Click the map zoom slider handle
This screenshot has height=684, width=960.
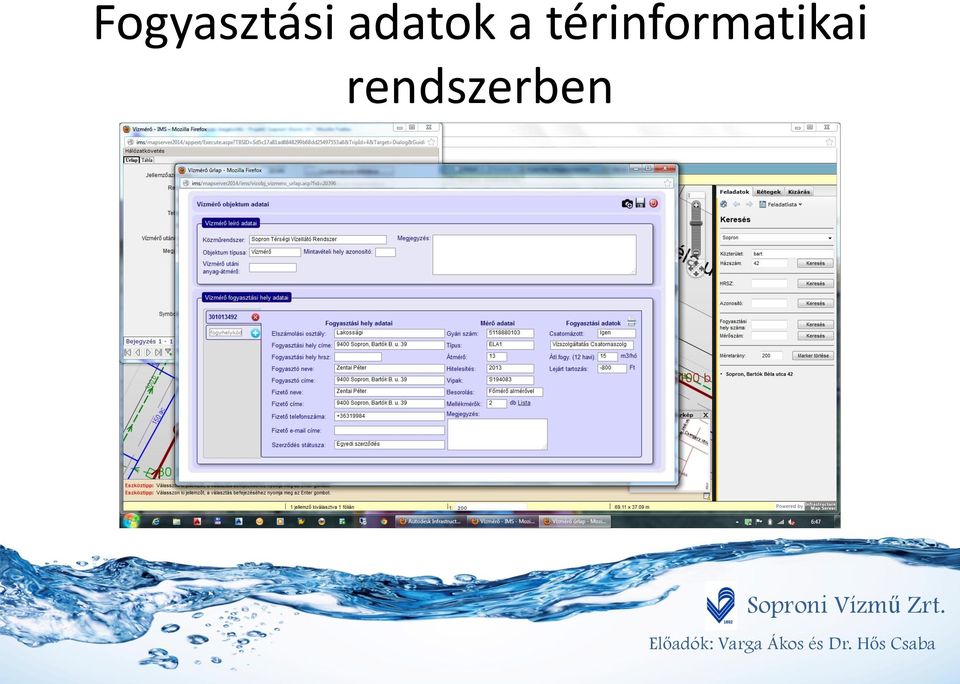[696, 225]
